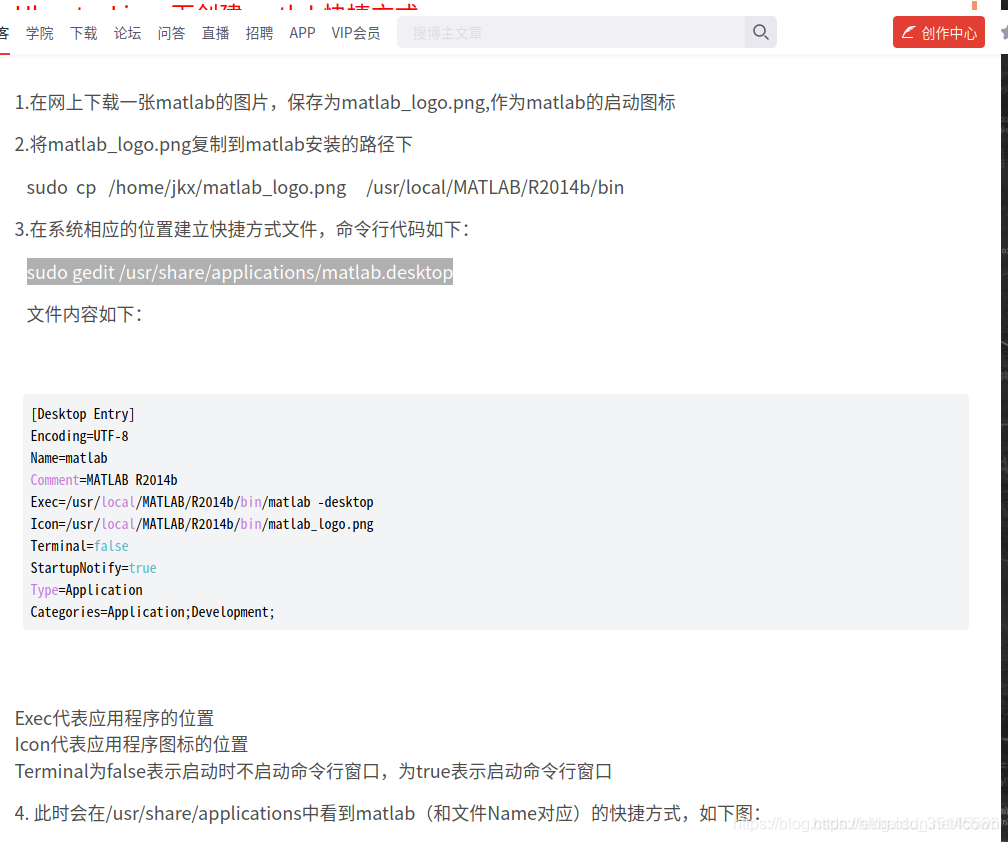This screenshot has height=842, width=1008.
Task: Open the APP nav link
Action: pyautogui.click(x=302, y=33)
